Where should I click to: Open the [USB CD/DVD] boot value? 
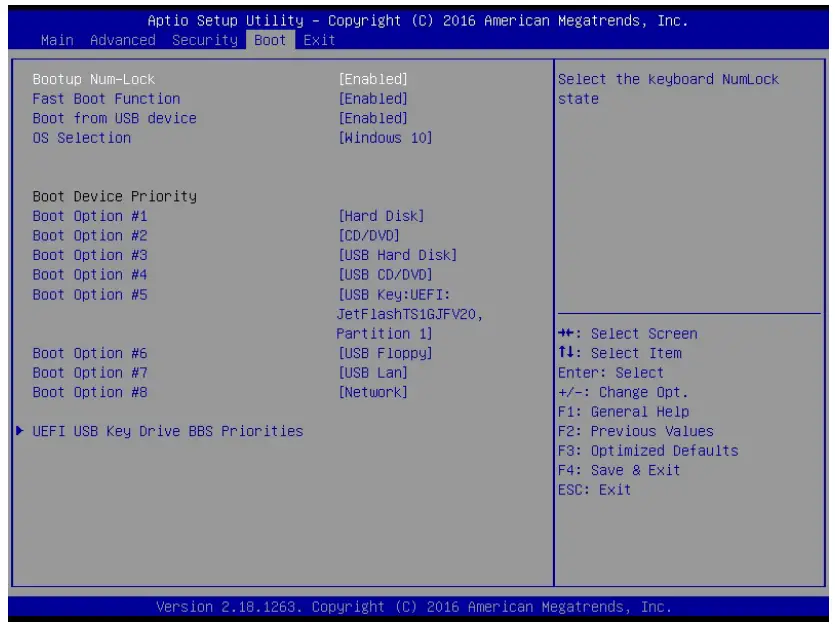(386, 275)
